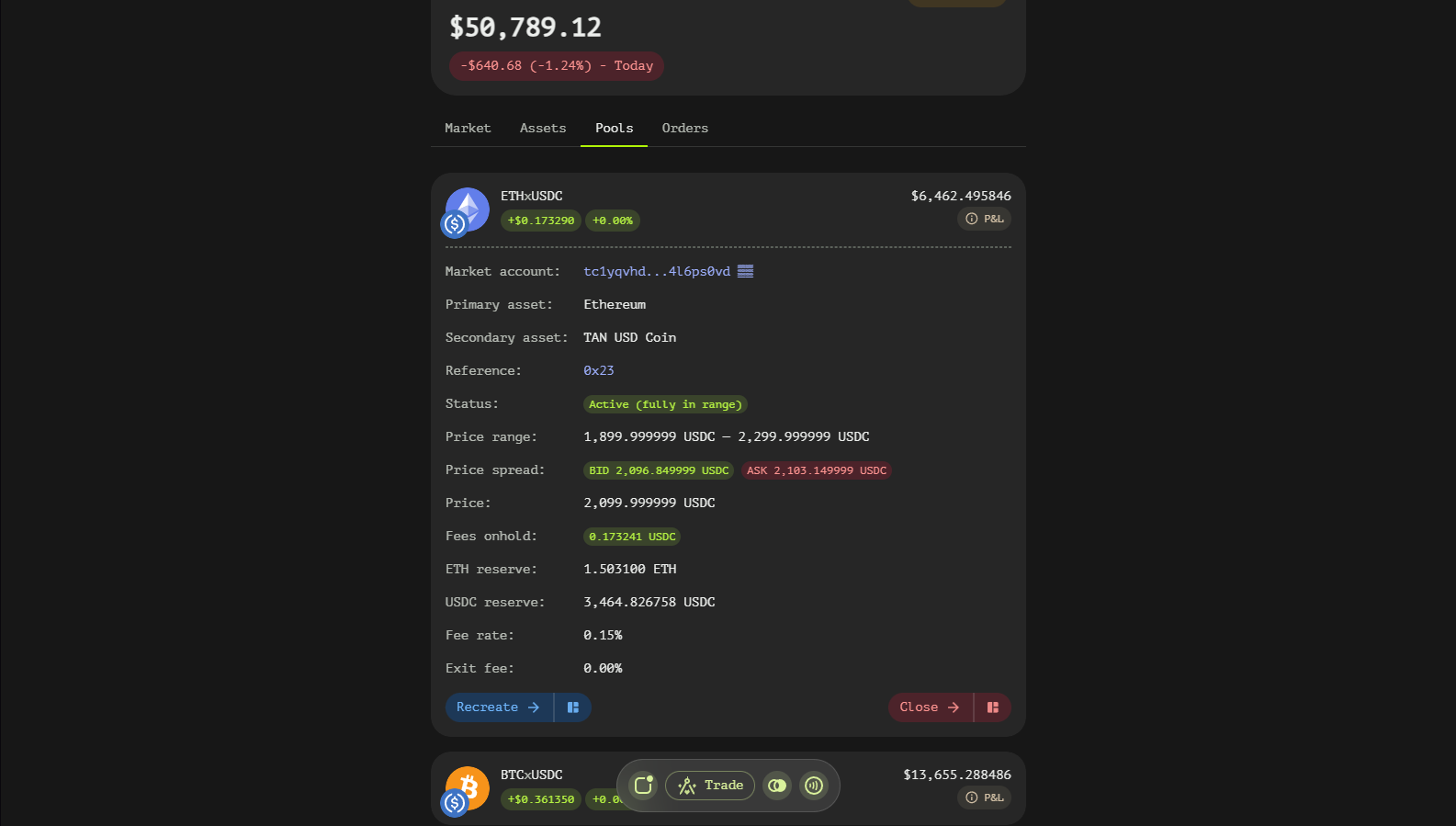Click the overlapping circles icon in floating bar
This screenshot has height=826, width=1456.
777,786
